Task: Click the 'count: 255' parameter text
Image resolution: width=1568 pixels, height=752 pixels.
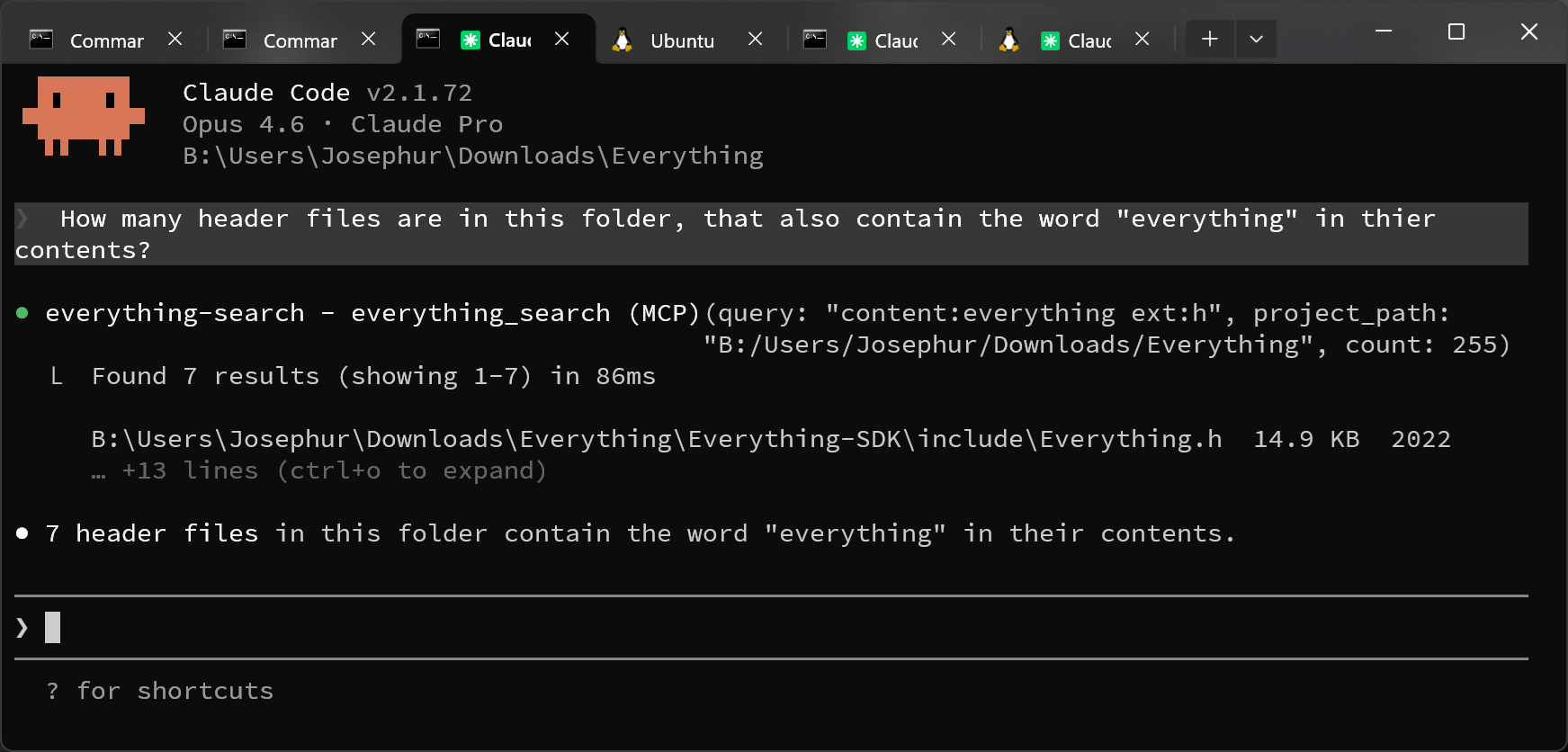Action: pos(1421,345)
